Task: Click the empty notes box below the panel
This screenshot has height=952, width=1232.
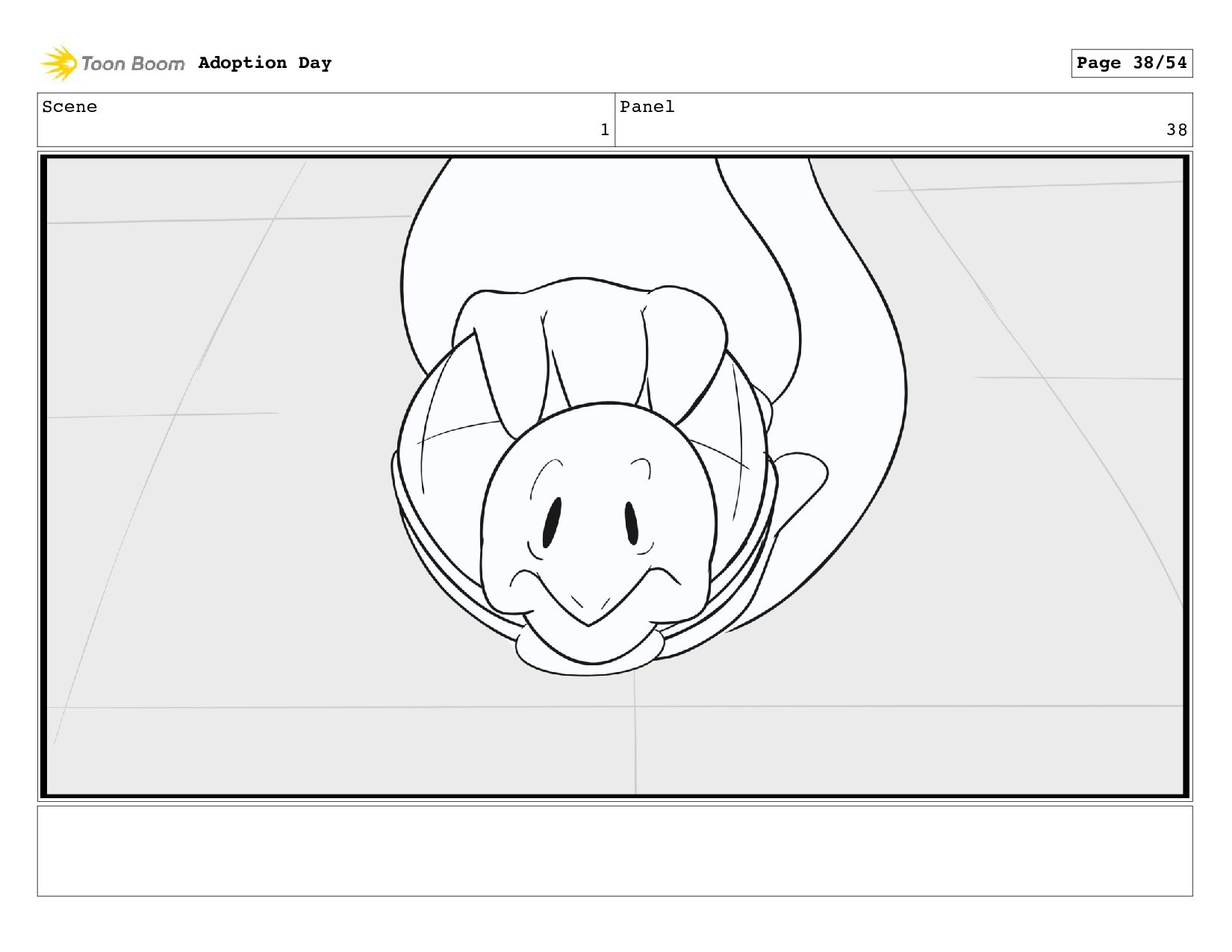Action: (615, 850)
